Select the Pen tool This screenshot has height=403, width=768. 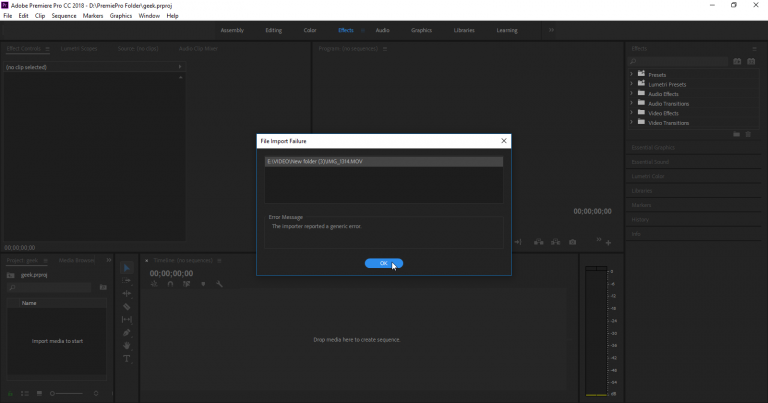pyautogui.click(x=126, y=332)
